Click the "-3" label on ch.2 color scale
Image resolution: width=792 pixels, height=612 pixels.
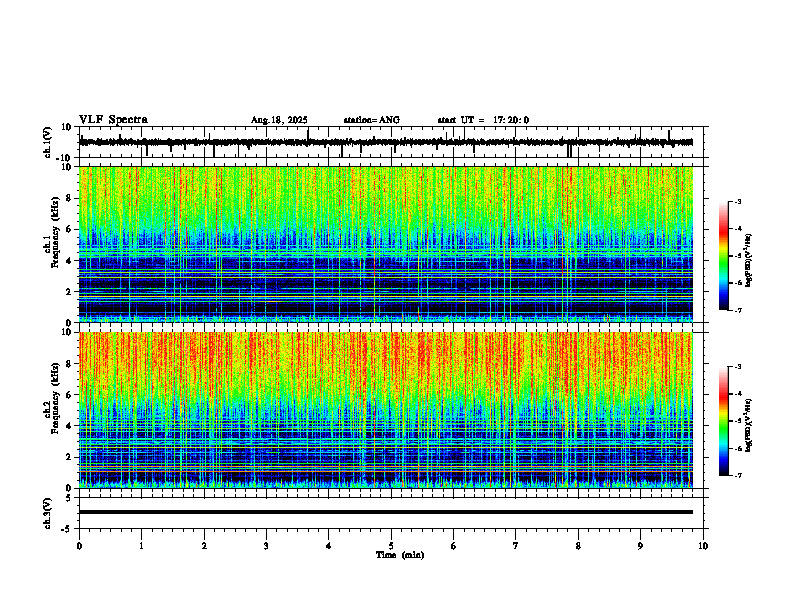pos(738,367)
